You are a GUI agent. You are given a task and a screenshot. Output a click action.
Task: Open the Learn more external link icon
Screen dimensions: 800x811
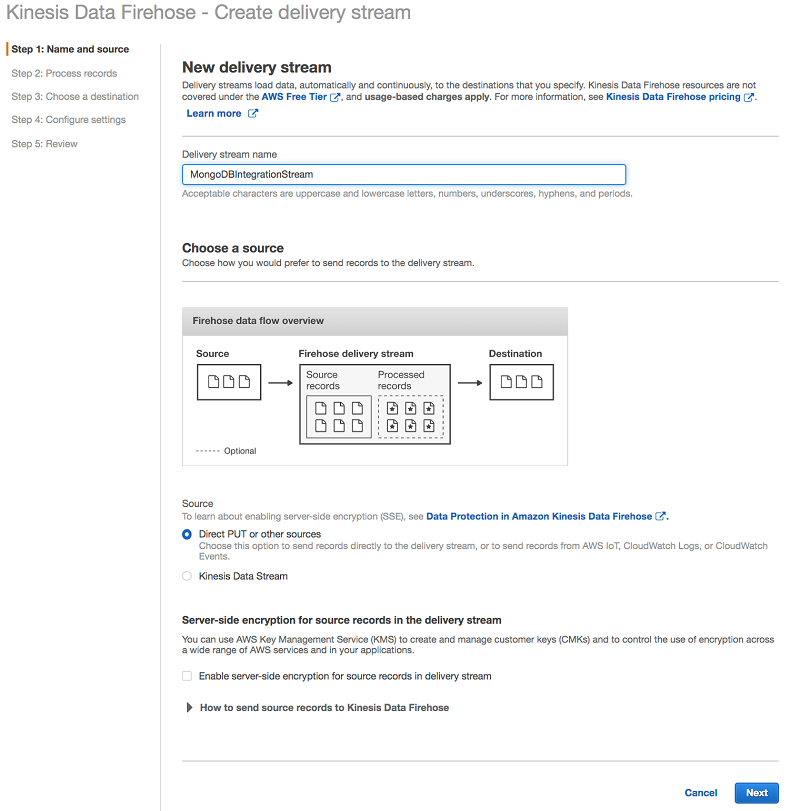pyautogui.click(x=252, y=113)
